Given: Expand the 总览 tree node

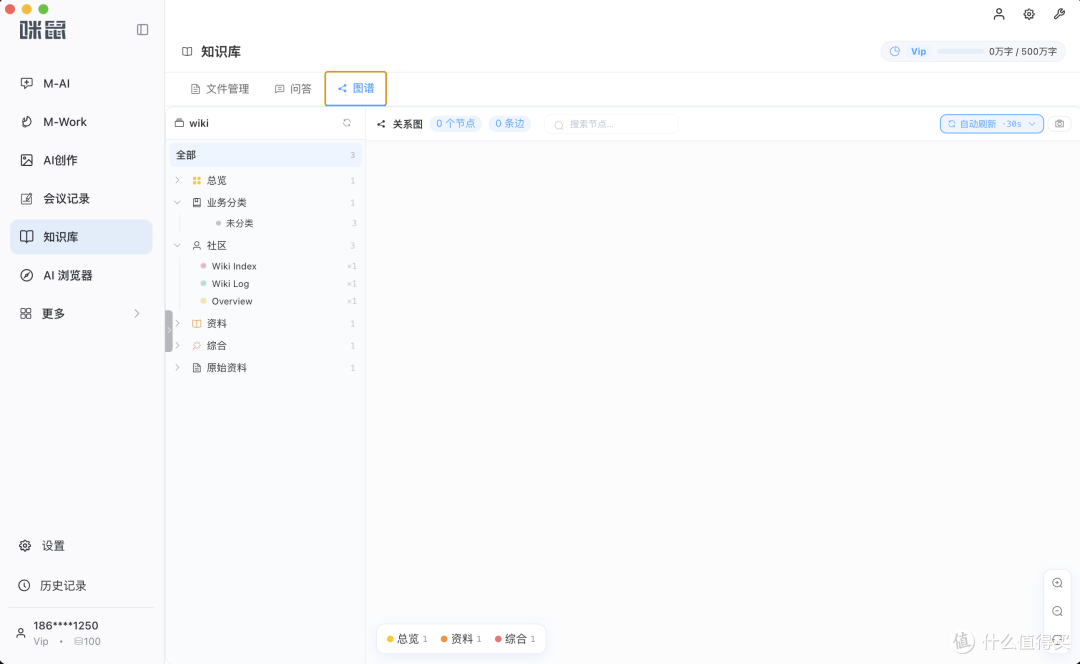Looking at the screenshot, I should (178, 180).
